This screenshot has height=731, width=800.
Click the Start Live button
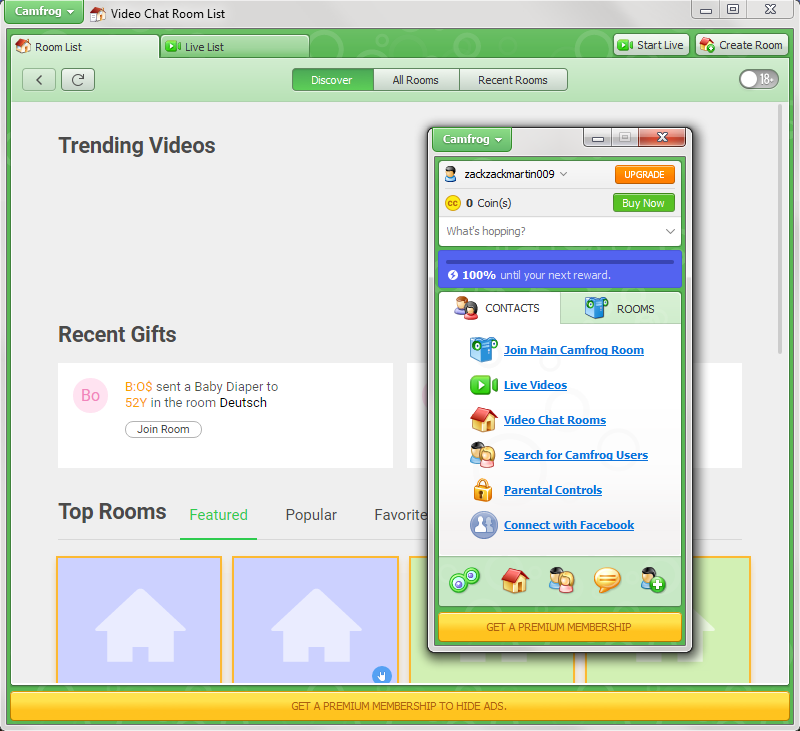tap(652, 45)
